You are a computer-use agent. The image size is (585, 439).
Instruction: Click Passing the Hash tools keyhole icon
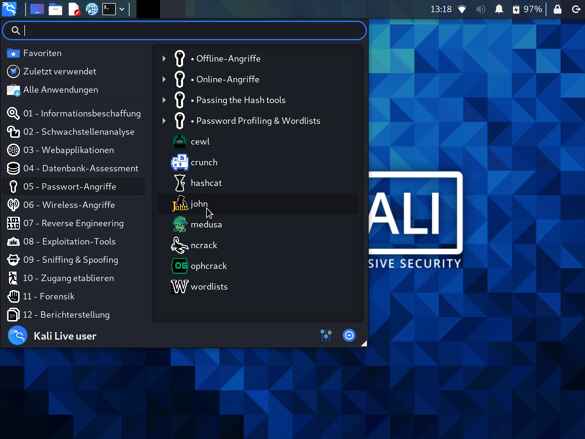pos(180,100)
